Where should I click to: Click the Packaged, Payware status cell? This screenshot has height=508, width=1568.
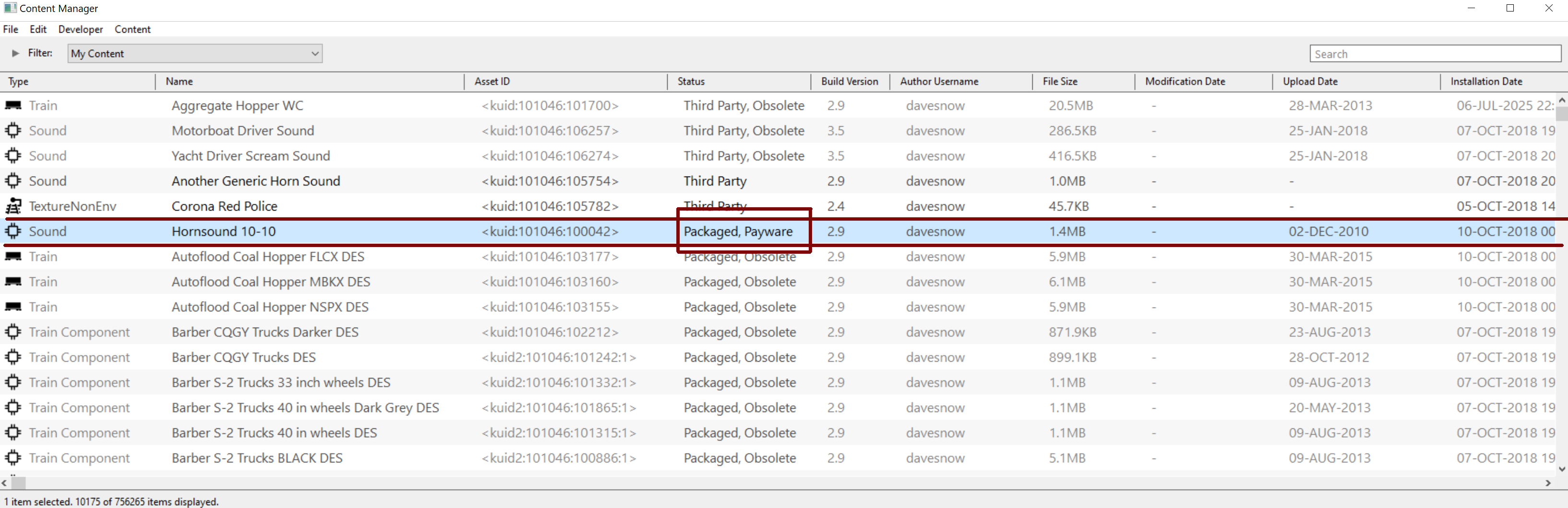pyautogui.click(x=738, y=231)
